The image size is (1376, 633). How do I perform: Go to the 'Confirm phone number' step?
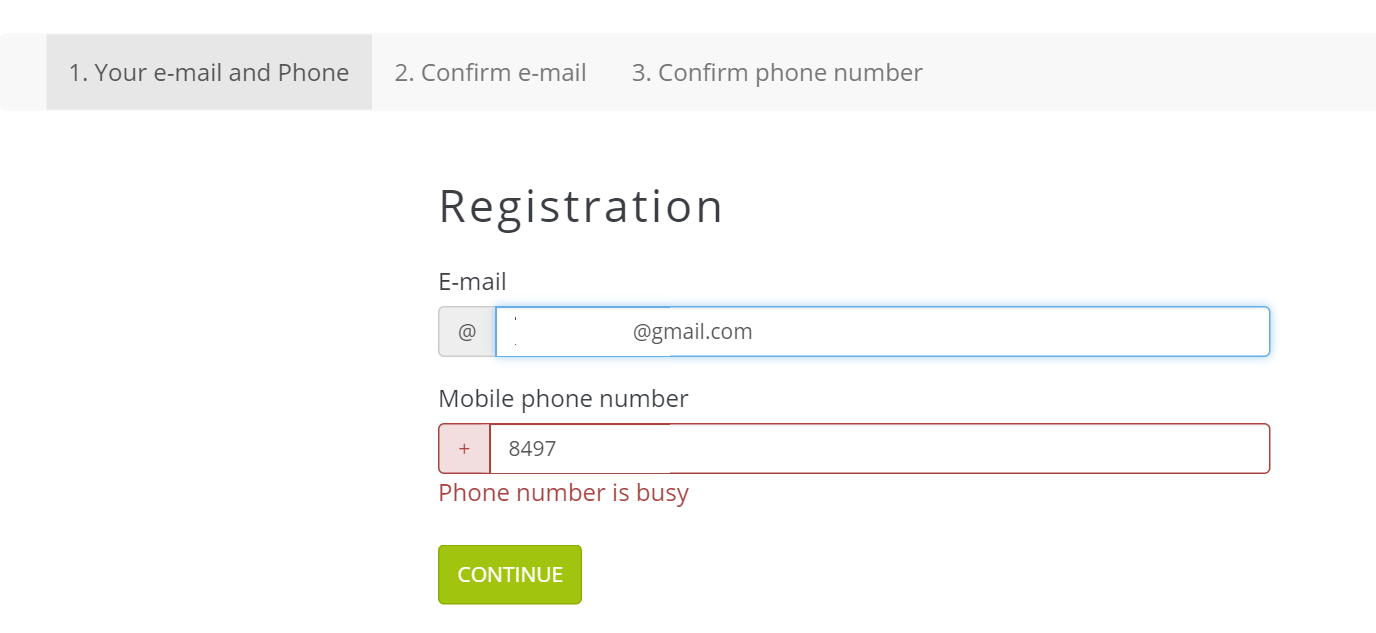[777, 73]
